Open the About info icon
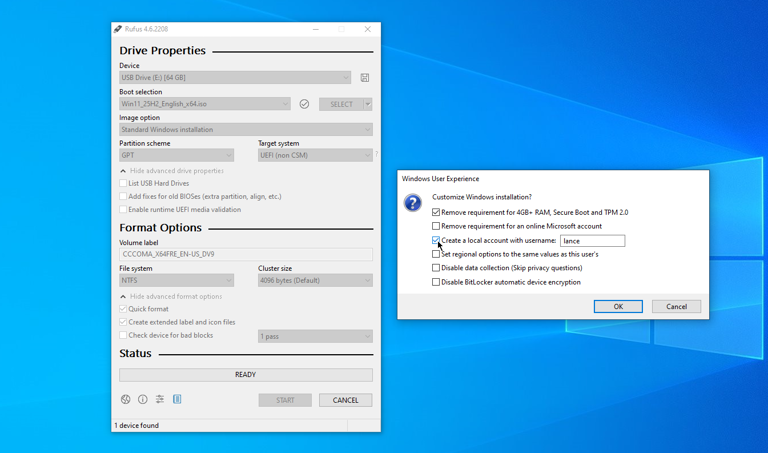This screenshot has height=453, width=768. coord(143,399)
